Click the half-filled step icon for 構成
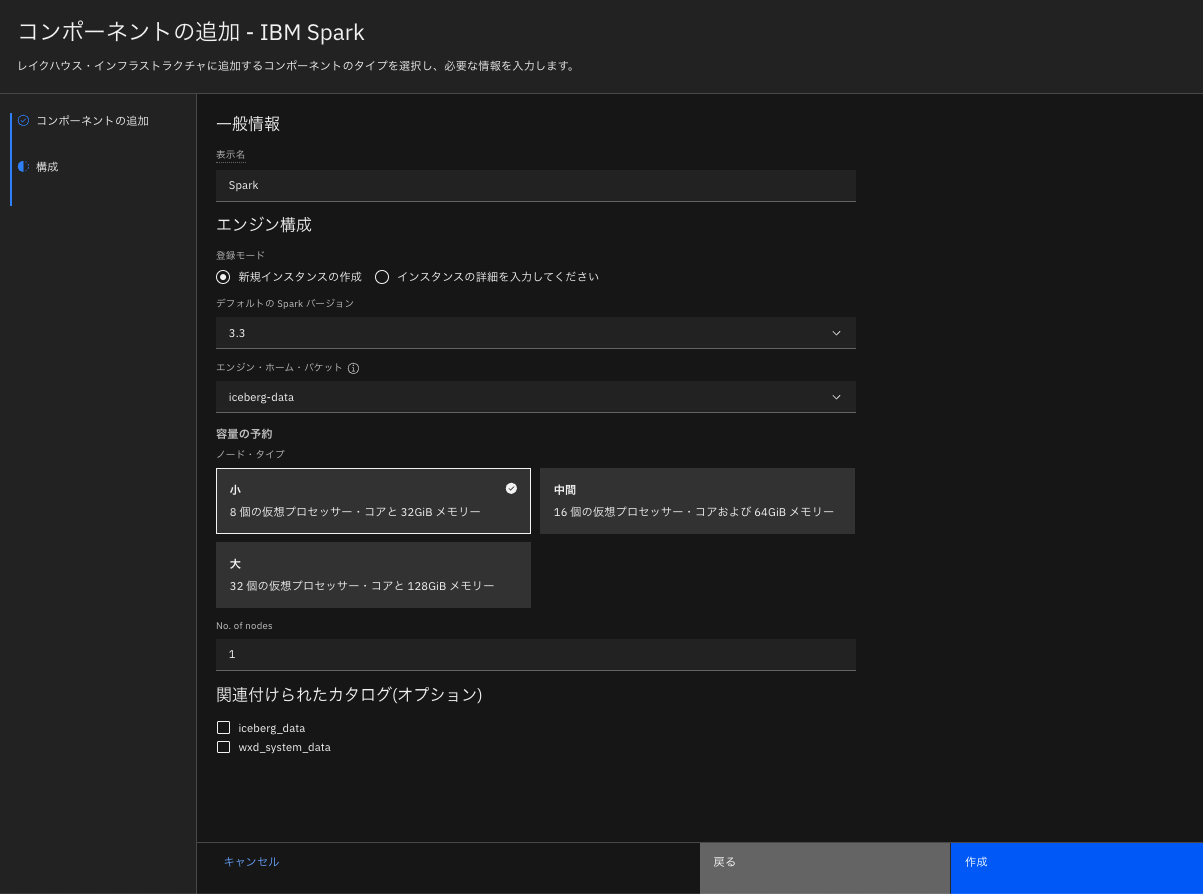 pos(24,166)
